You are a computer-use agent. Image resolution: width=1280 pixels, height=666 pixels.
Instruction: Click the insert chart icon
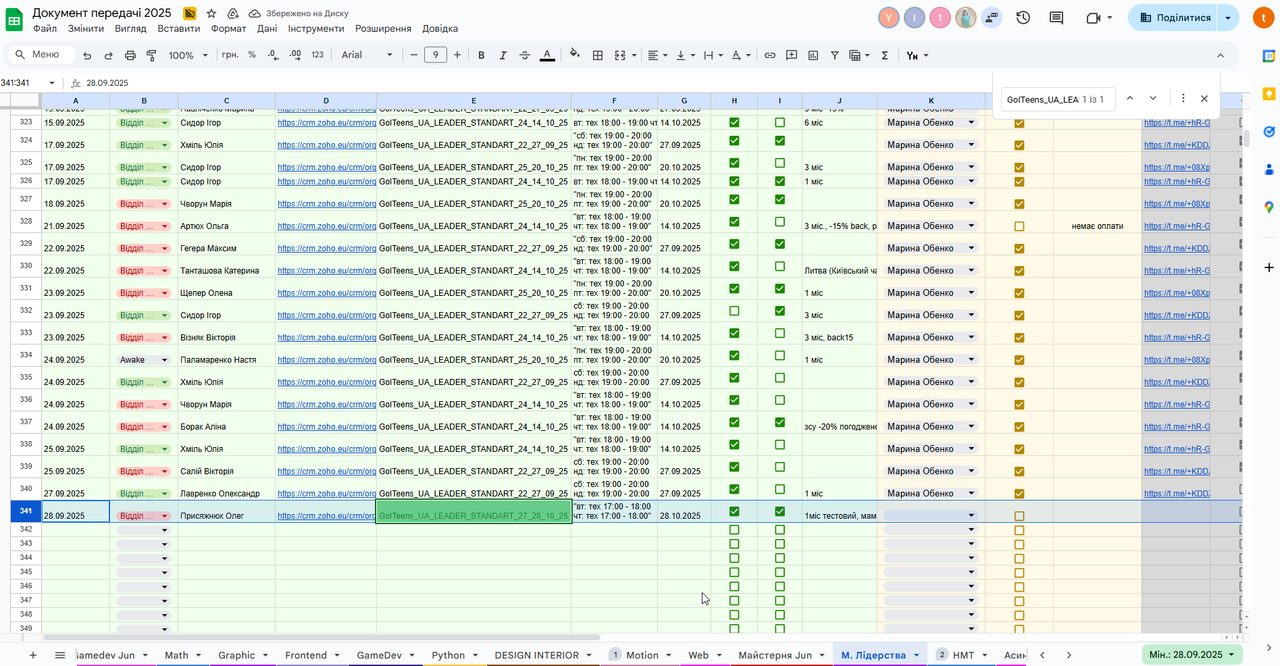click(x=813, y=55)
